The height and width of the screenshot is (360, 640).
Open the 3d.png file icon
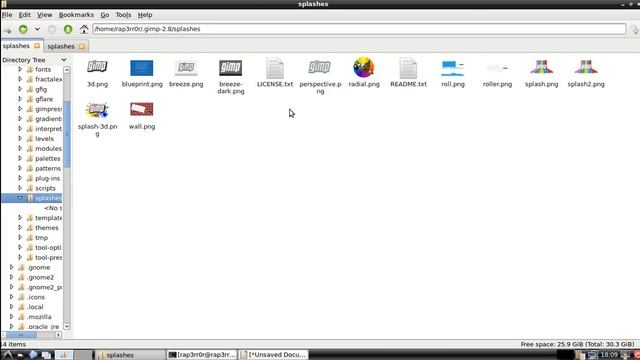click(97, 67)
